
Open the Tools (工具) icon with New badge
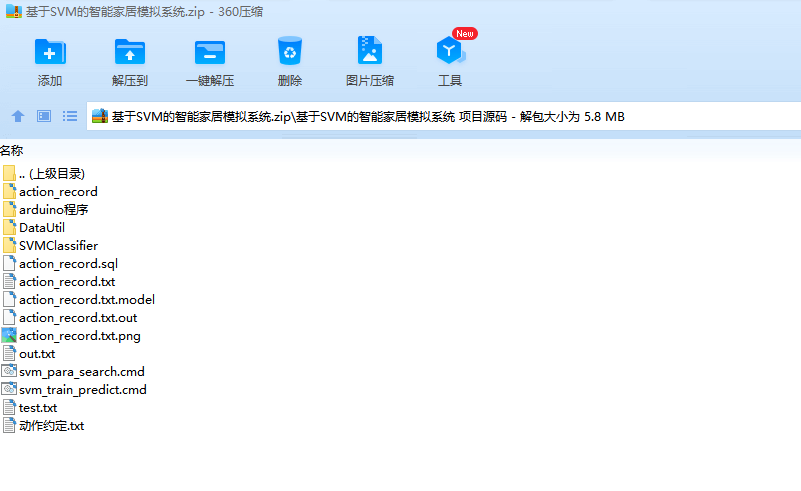[452, 49]
